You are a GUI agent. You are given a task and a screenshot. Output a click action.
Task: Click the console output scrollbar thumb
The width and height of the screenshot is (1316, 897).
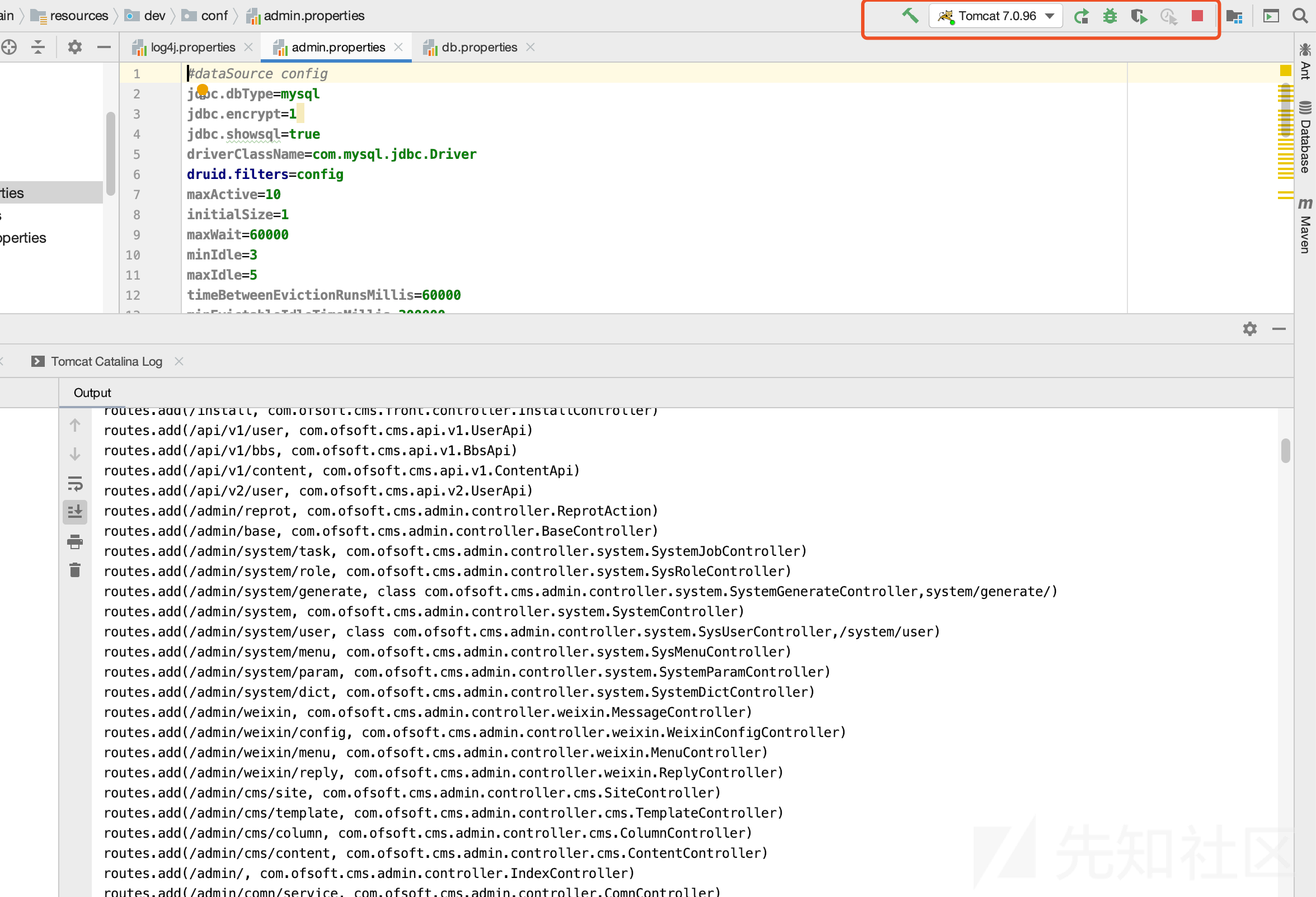1285,451
